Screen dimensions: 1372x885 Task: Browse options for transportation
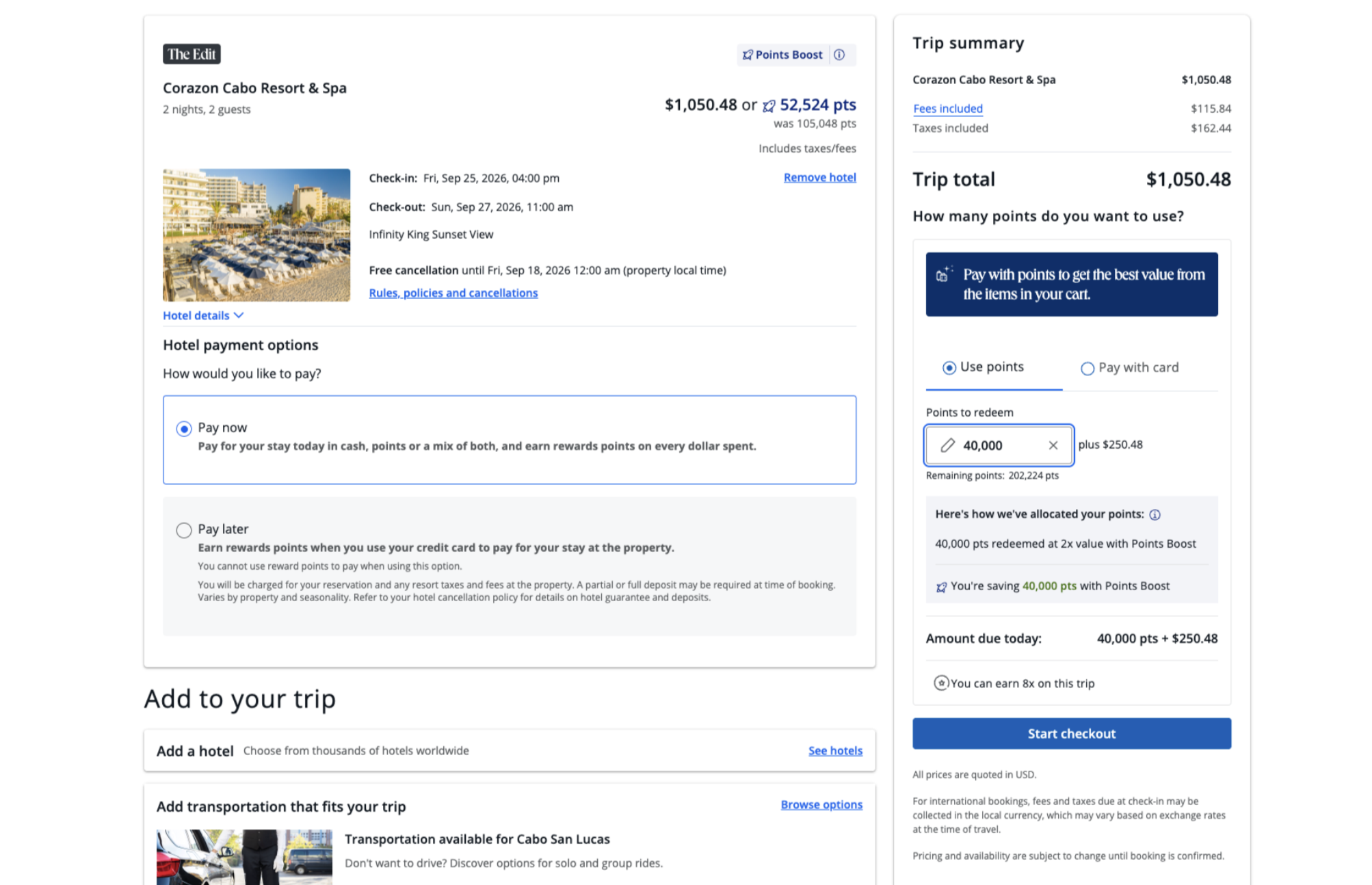(x=821, y=804)
